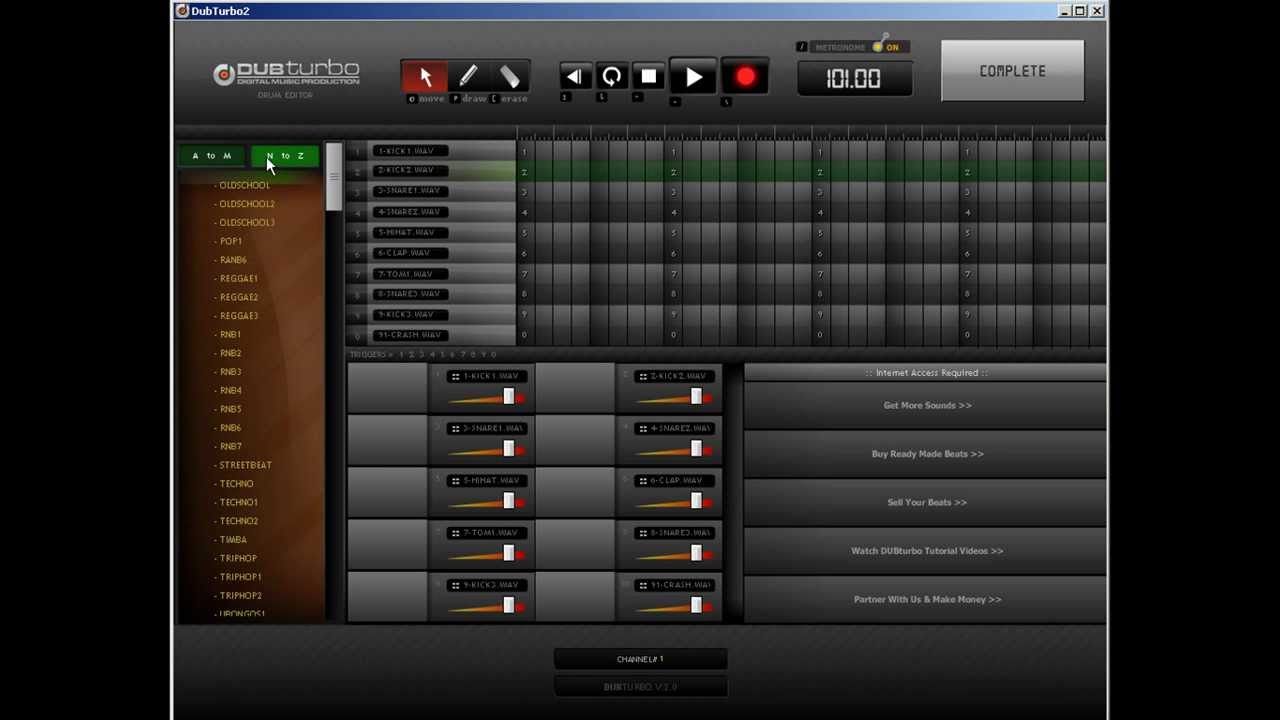Load the STREETBEAT kit
Image resolution: width=1280 pixels, height=720 pixels.
(244, 465)
